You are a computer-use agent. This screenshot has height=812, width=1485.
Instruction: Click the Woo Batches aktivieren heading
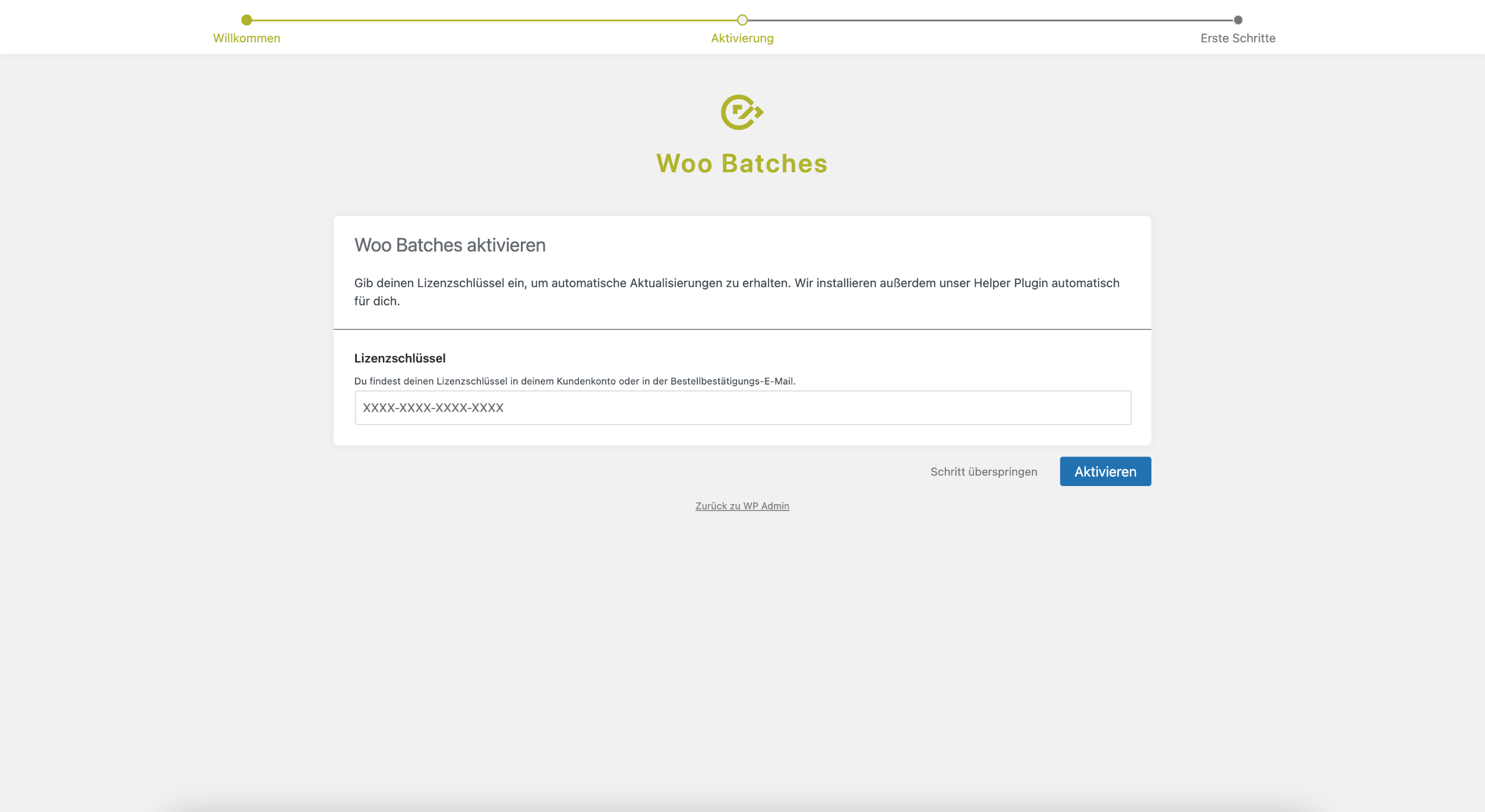[x=450, y=245]
